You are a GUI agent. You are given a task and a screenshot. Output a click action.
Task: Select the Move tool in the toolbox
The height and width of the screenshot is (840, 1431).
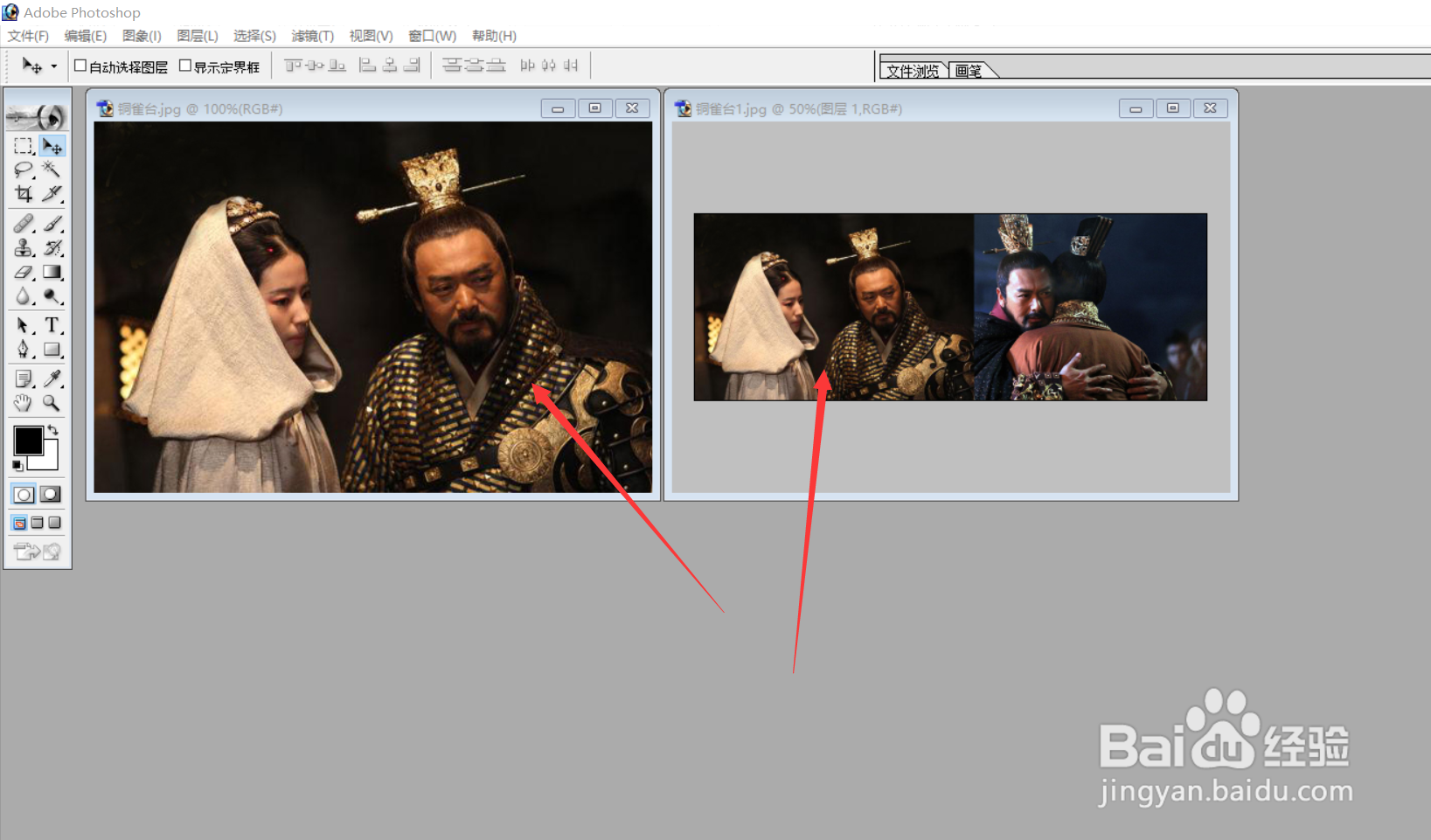pos(52,146)
